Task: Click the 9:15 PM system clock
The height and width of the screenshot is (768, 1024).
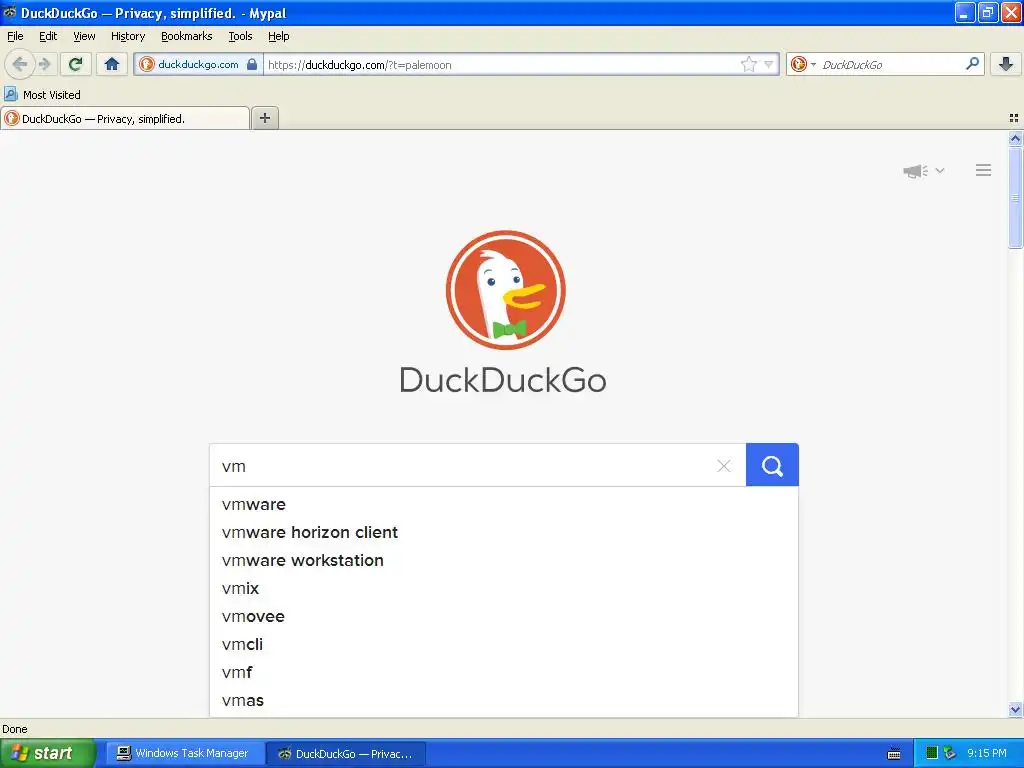Action: click(987, 753)
